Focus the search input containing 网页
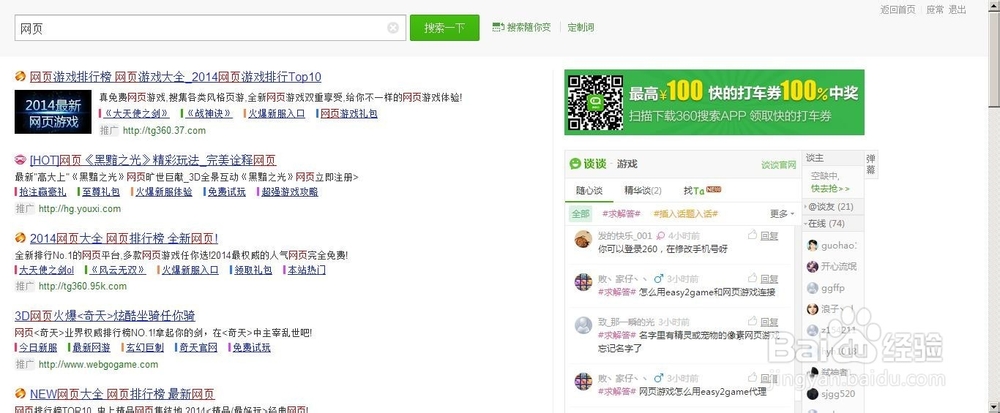Viewport: 1000px width, 413px height. coord(210,28)
